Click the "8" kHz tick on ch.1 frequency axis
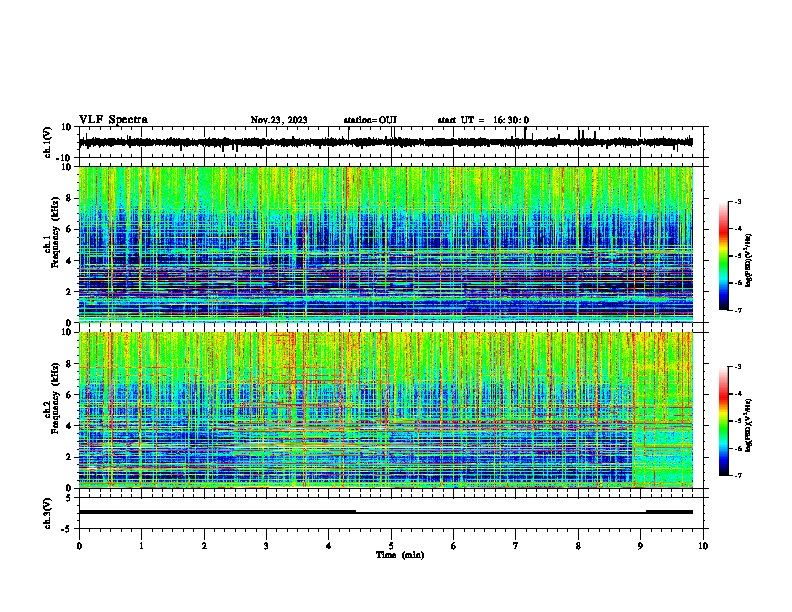Viewport: 792px width, 612px height. coord(69,198)
